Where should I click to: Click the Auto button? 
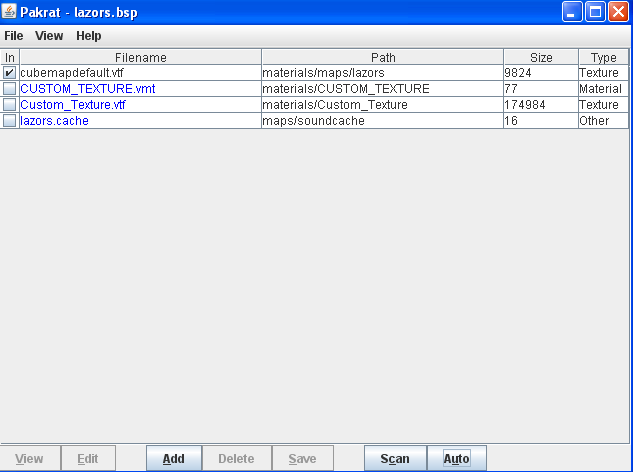457,459
